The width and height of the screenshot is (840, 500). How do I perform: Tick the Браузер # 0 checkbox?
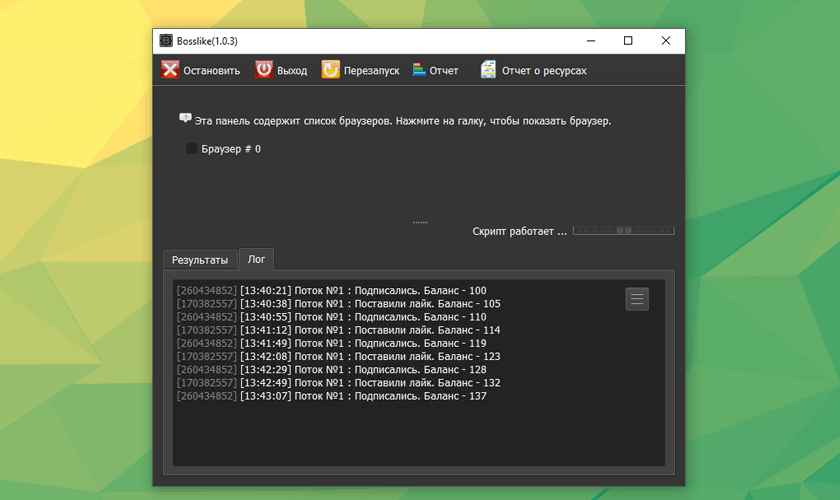[x=191, y=148]
